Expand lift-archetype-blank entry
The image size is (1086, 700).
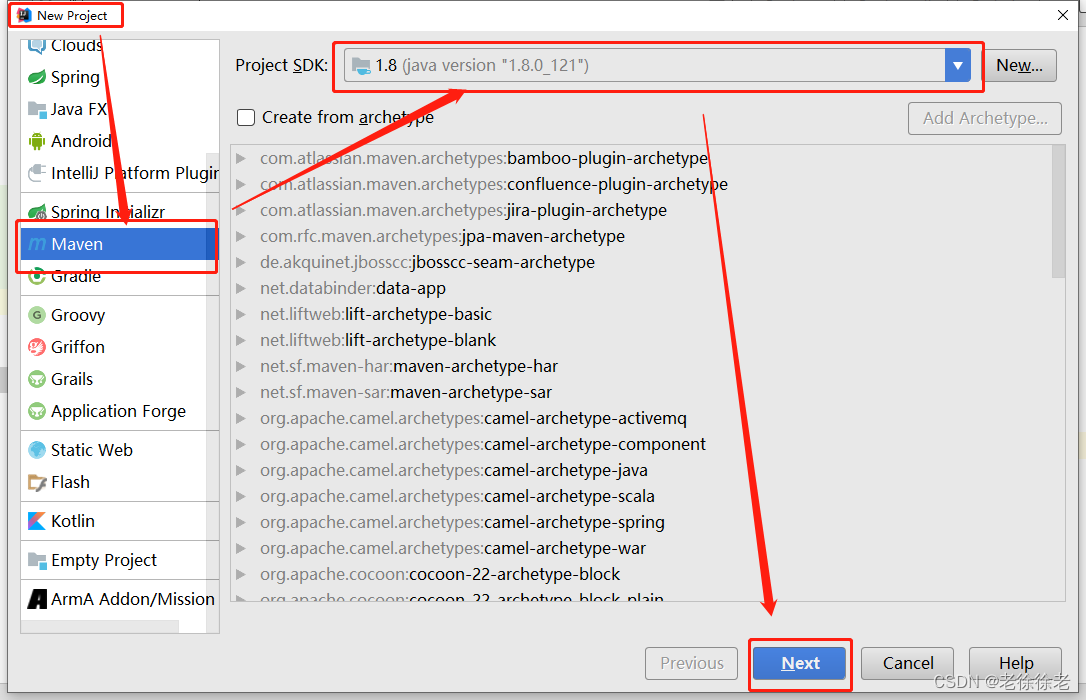pos(240,340)
